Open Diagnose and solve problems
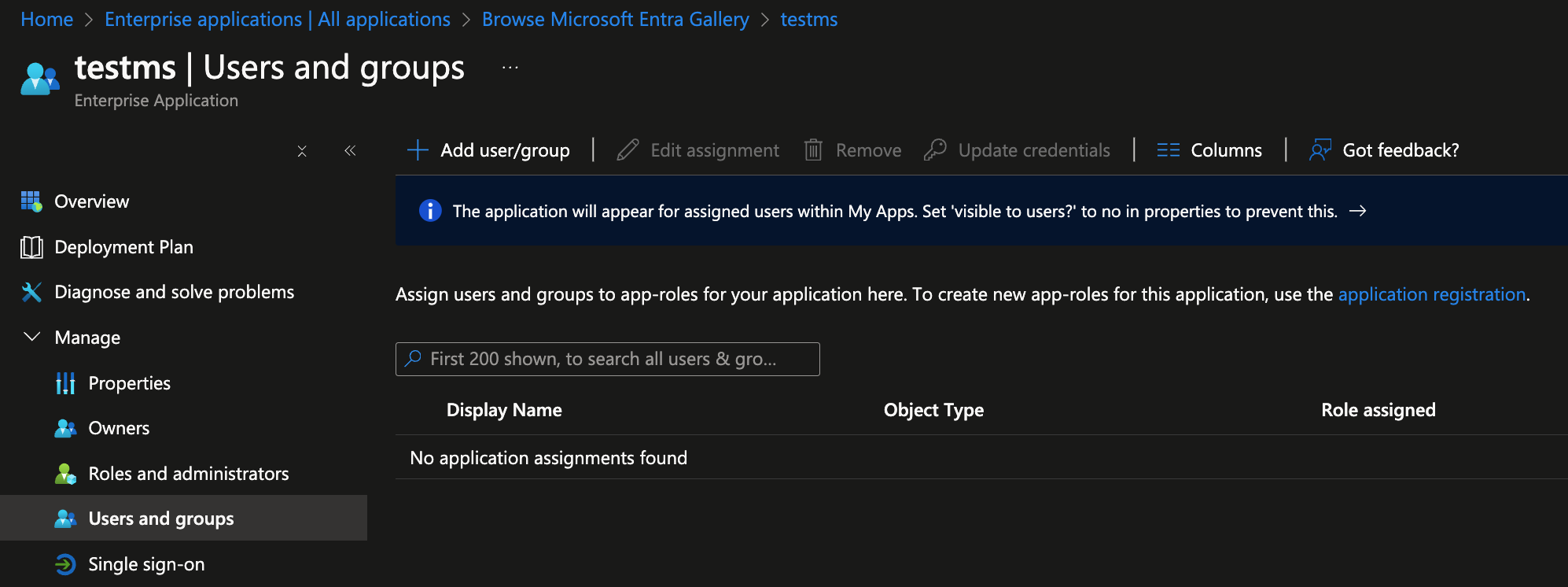Viewport: 1568px width, 587px height. (x=174, y=292)
